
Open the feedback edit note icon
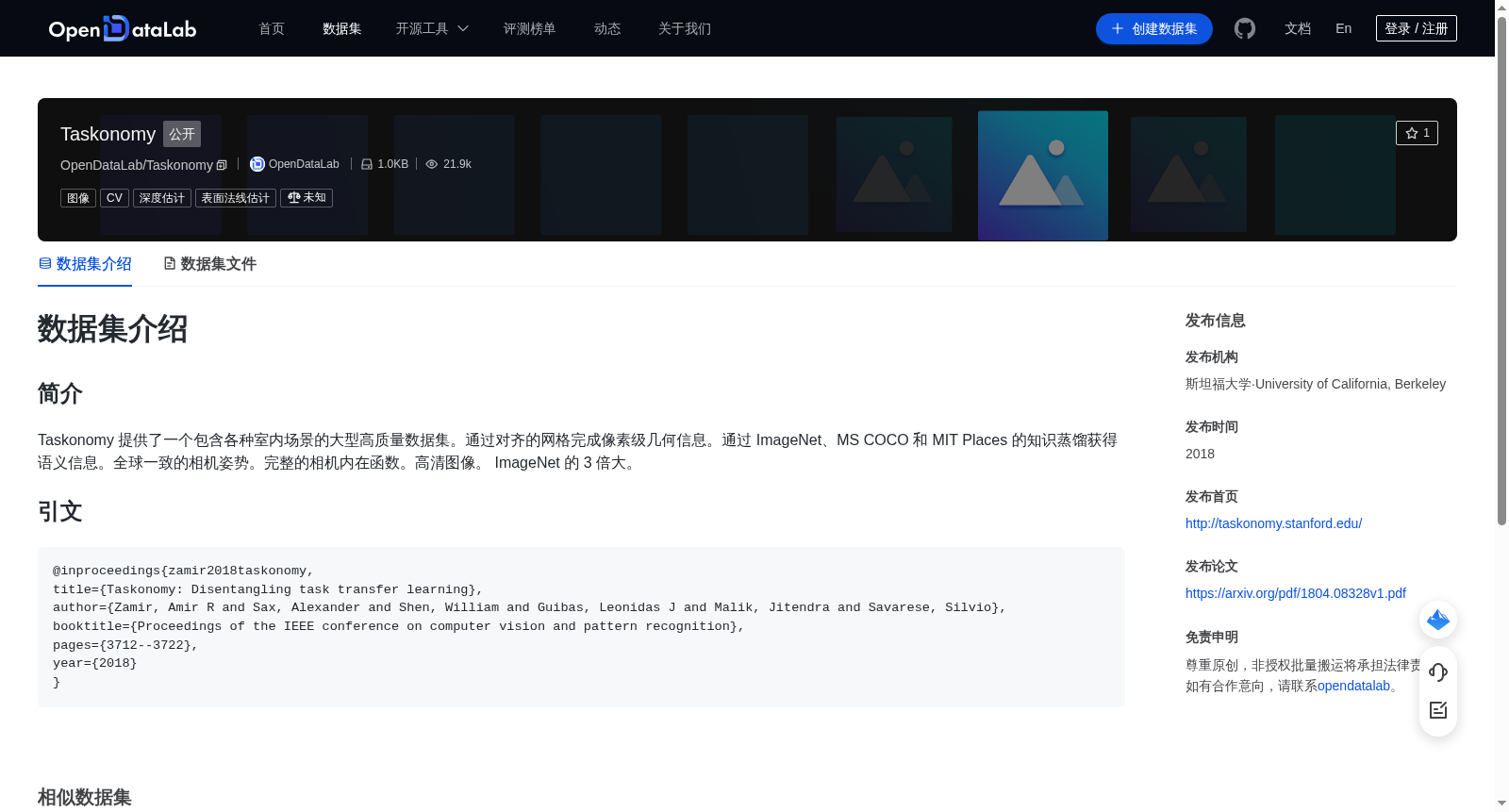(x=1438, y=710)
